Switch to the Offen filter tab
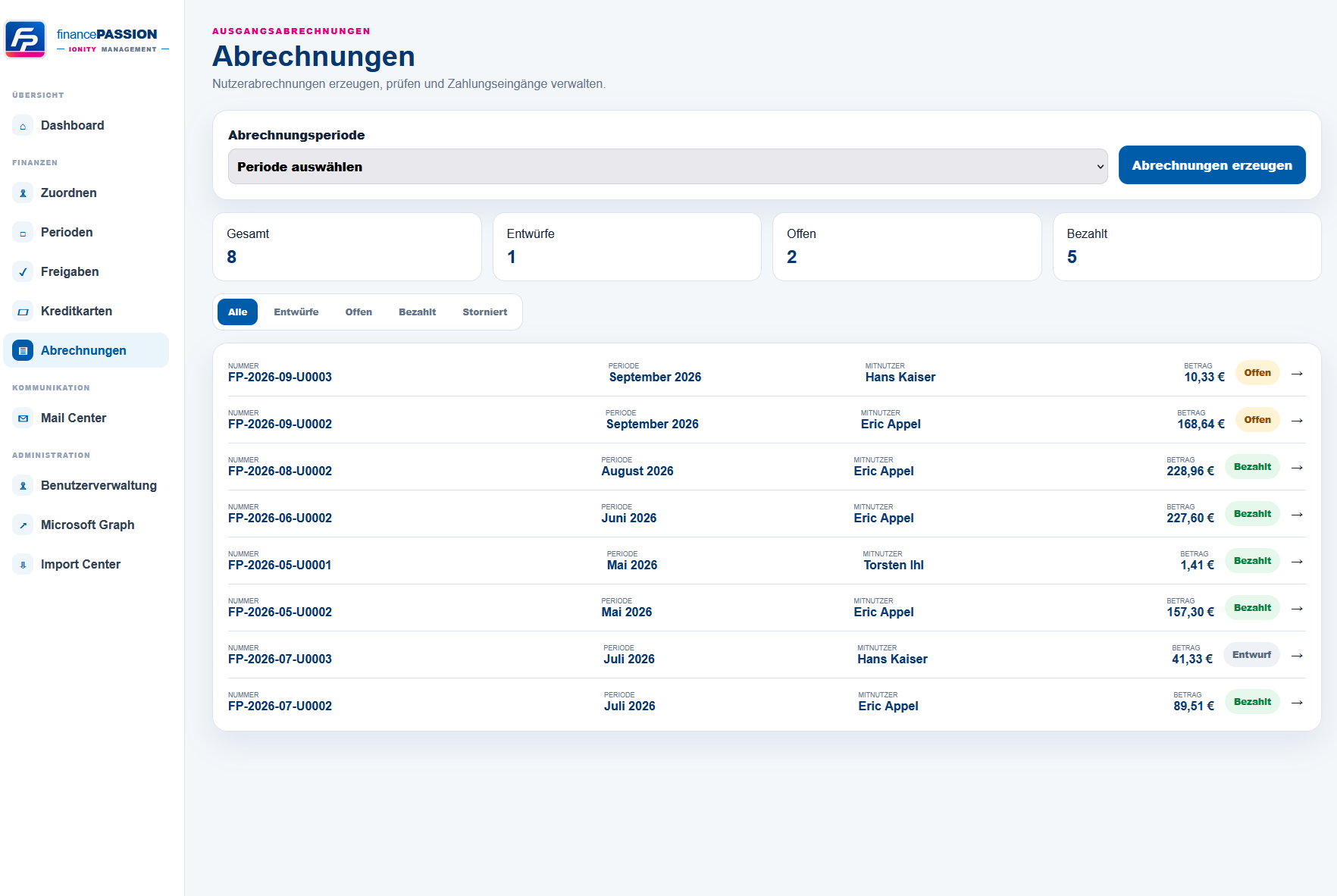The image size is (1337, 896). point(359,312)
